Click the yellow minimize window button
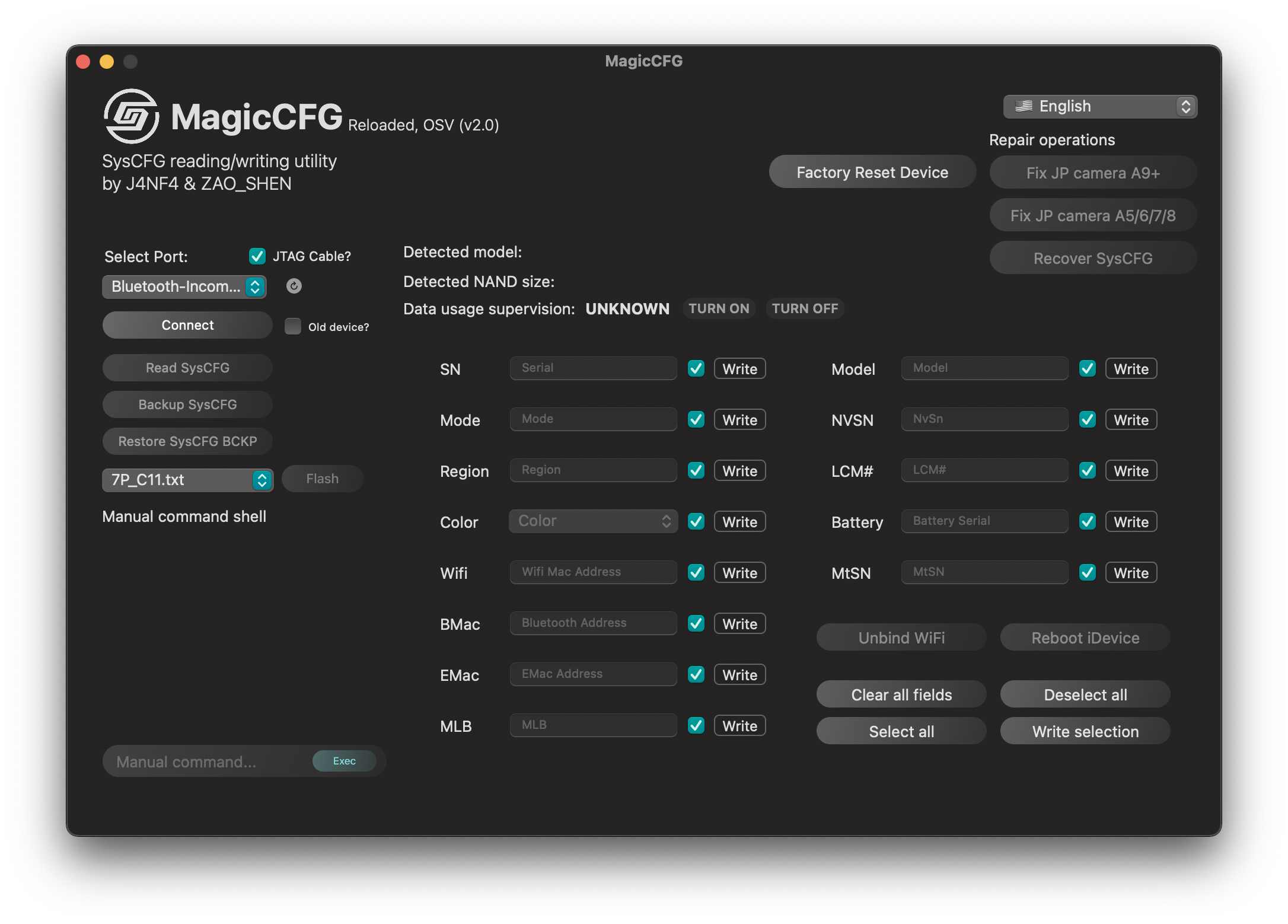Screen dimensions: 1288x924 [107, 62]
